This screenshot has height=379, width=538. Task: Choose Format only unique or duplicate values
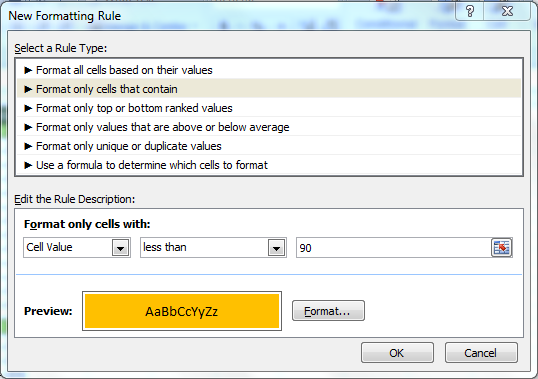269,146
